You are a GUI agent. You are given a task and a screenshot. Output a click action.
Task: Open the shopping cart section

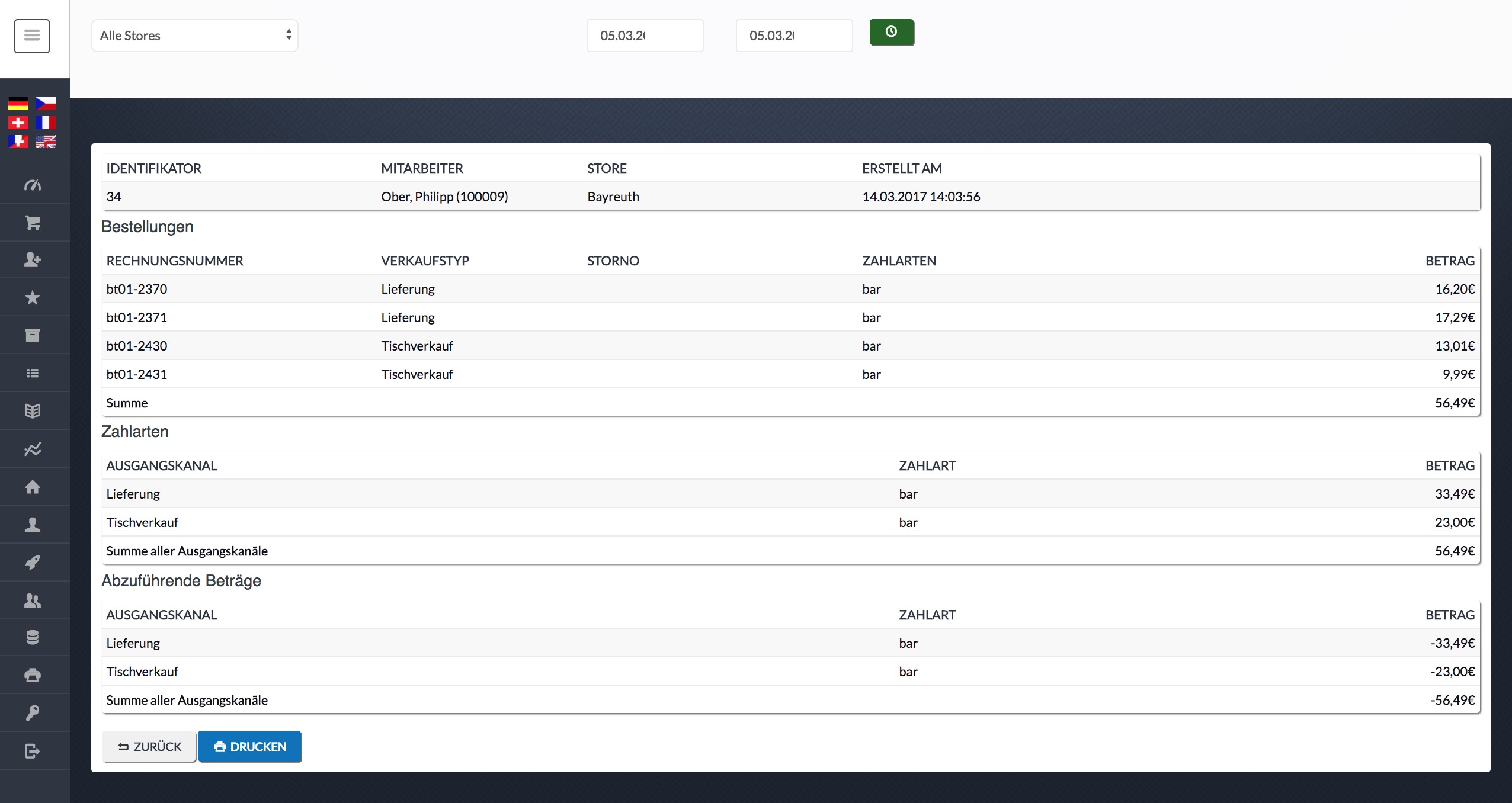33,223
